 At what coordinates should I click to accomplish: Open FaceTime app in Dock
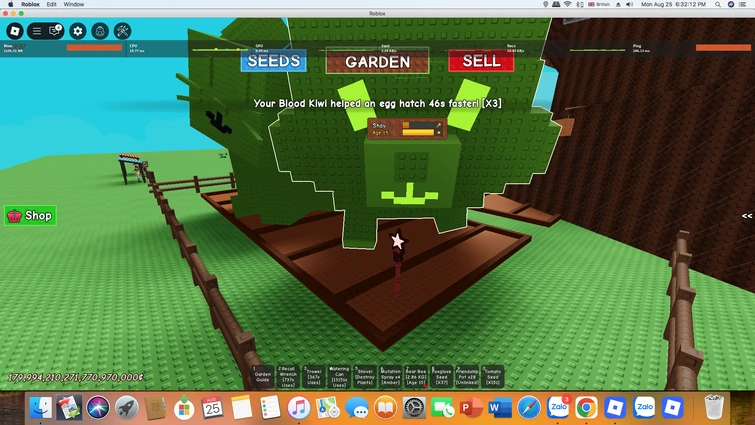point(443,408)
